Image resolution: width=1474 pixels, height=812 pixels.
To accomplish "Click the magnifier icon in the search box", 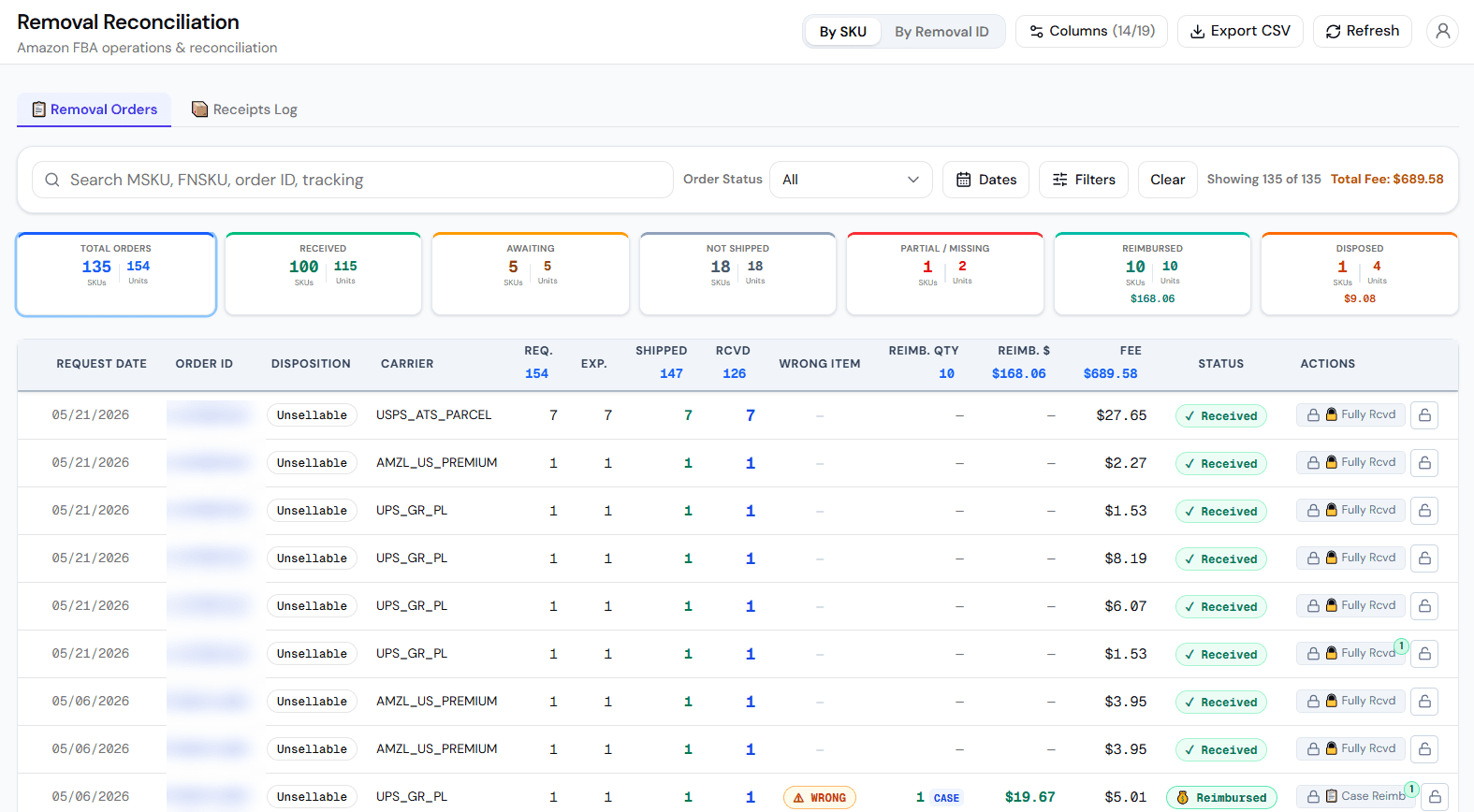I will click(x=52, y=180).
